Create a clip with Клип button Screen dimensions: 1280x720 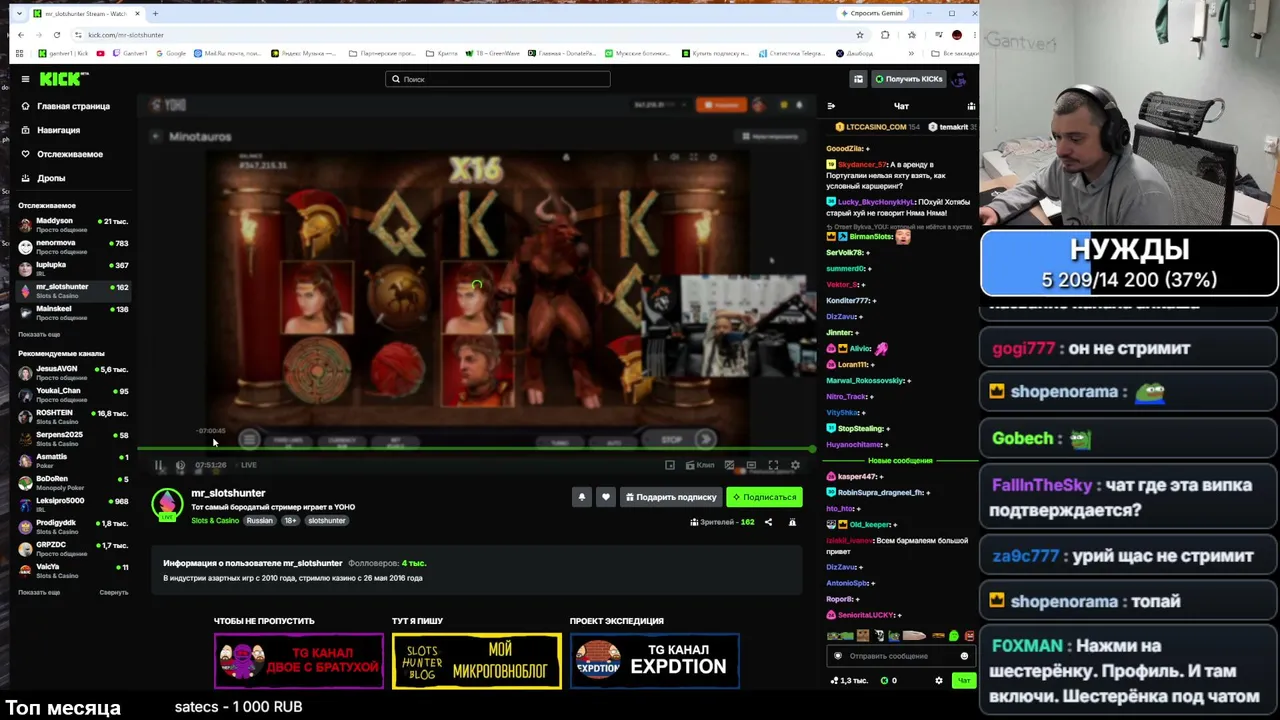click(x=700, y=465)
